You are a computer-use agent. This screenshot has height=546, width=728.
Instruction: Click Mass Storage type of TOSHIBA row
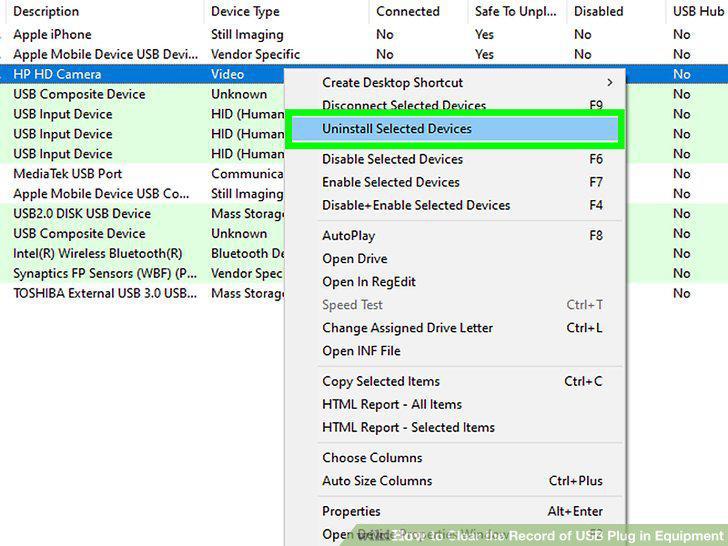point(247,293)
